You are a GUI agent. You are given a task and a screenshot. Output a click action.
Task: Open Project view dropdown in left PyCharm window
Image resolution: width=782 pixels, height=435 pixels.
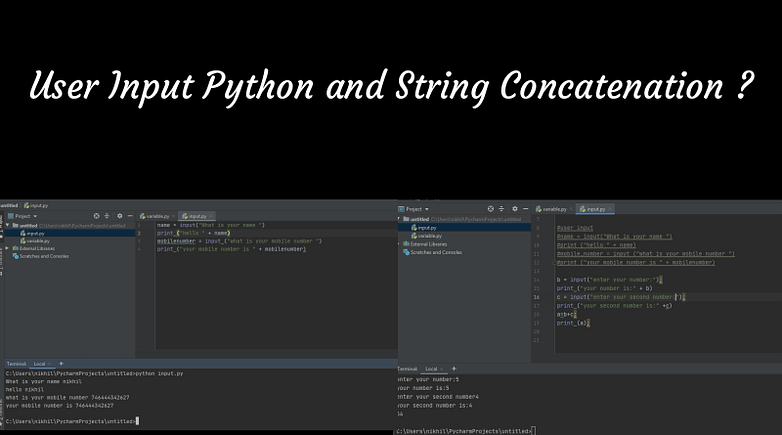point(22,216)
